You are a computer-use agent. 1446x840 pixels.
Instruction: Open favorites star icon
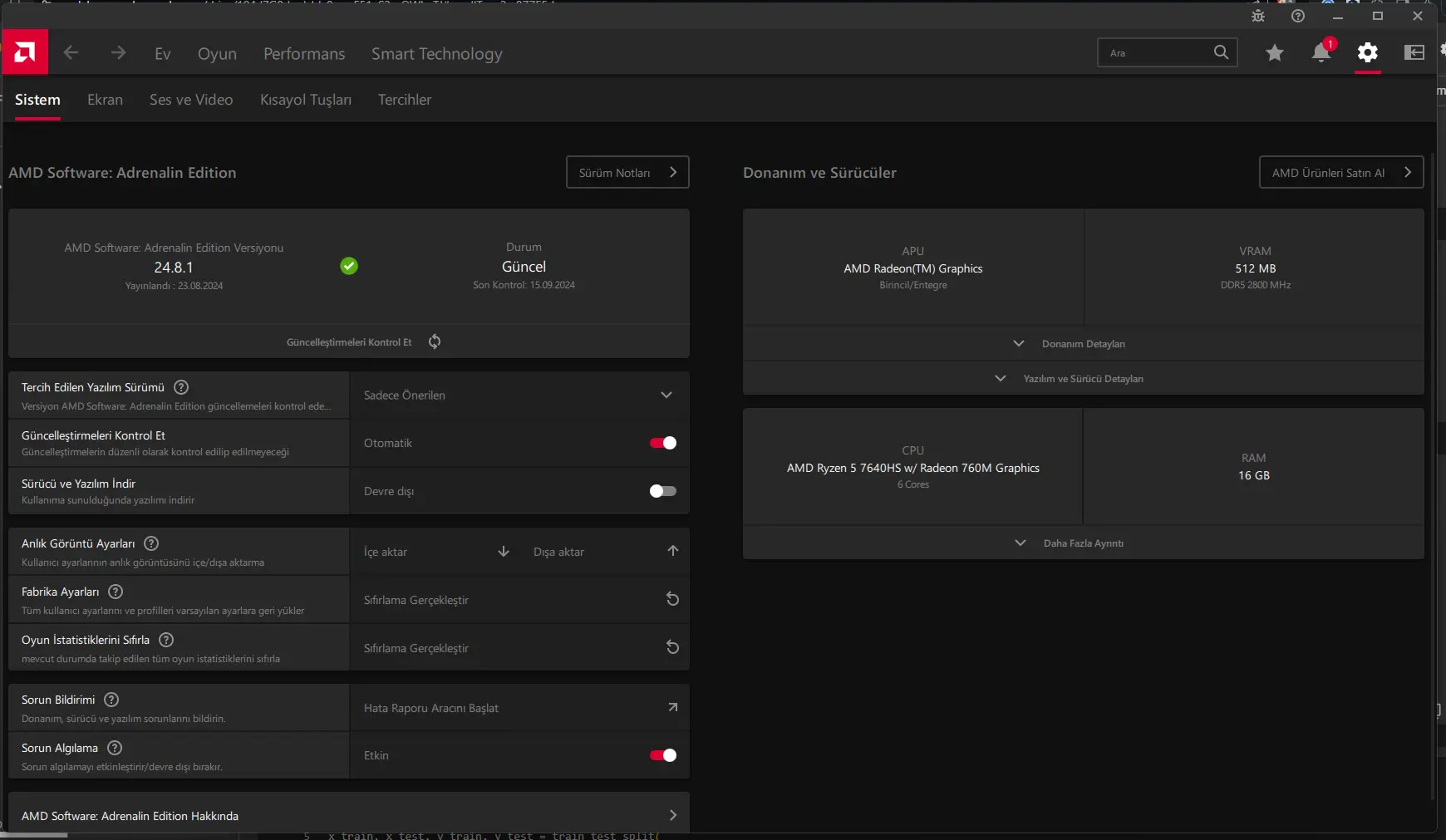tap(1275, 53)
